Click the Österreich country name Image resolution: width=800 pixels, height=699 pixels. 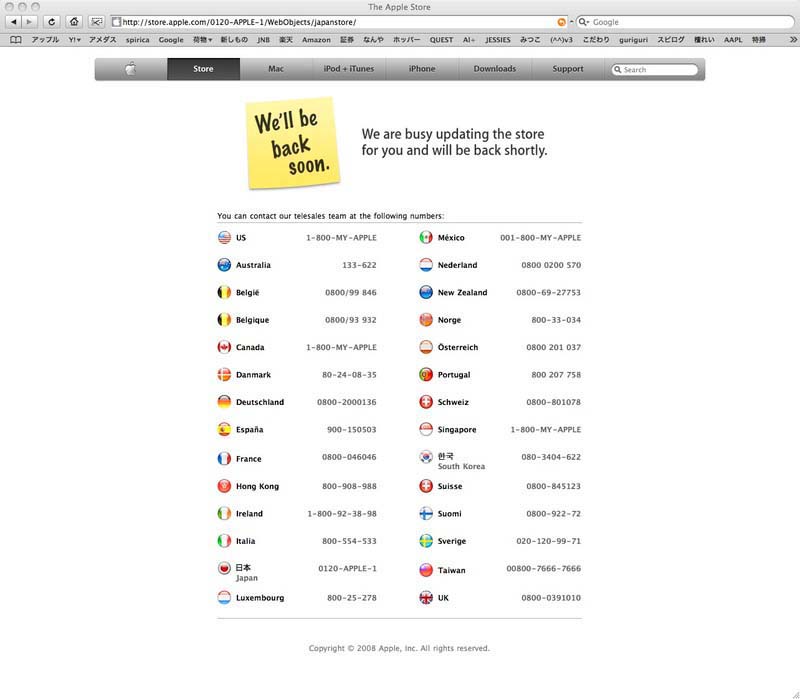pos(458,347)
